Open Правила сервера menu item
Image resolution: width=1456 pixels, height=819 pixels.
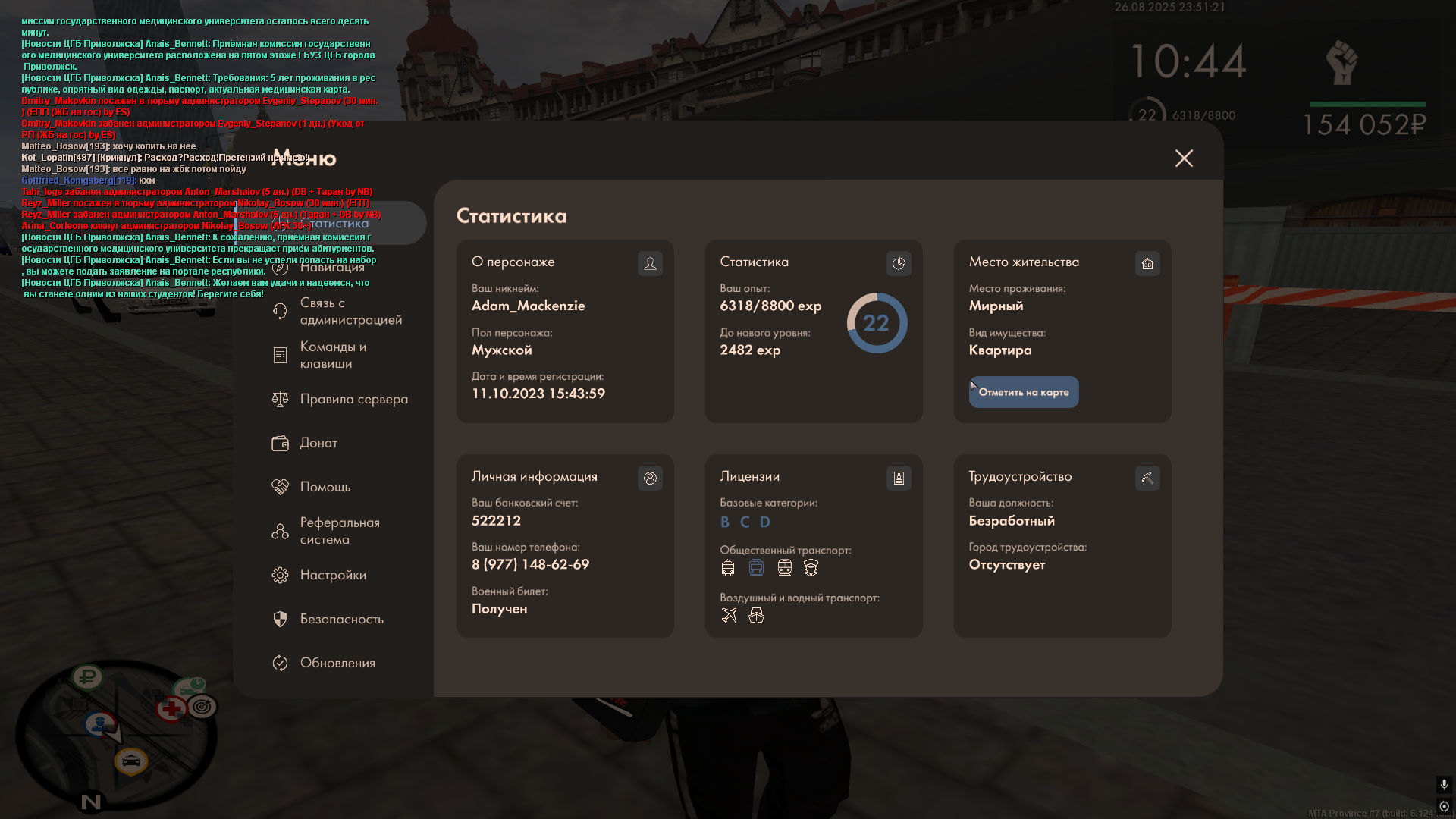(x=353, y=399)
